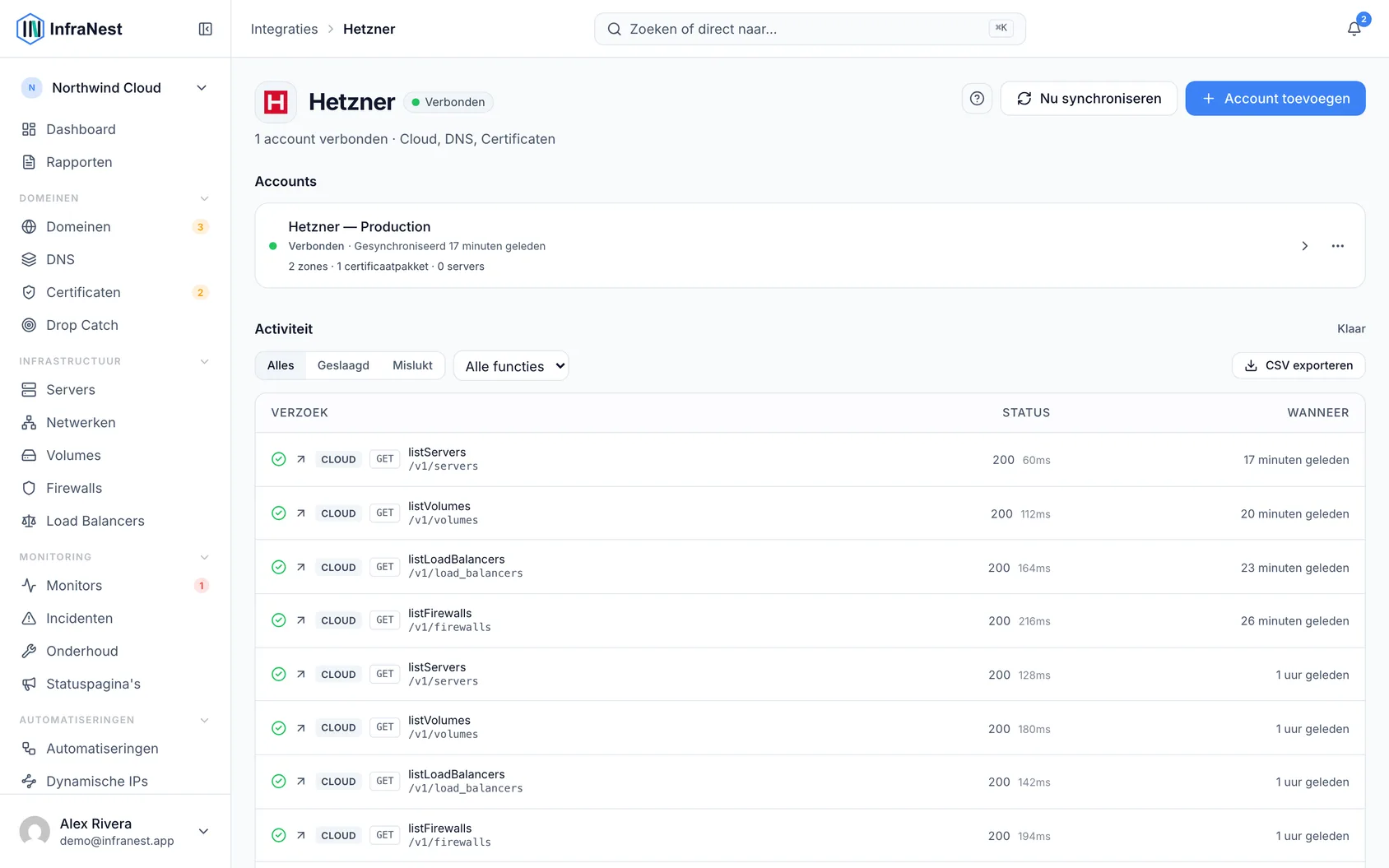1389x868 pixels.
Task: Click the Verbonden status badge
Action: (448, 102)
